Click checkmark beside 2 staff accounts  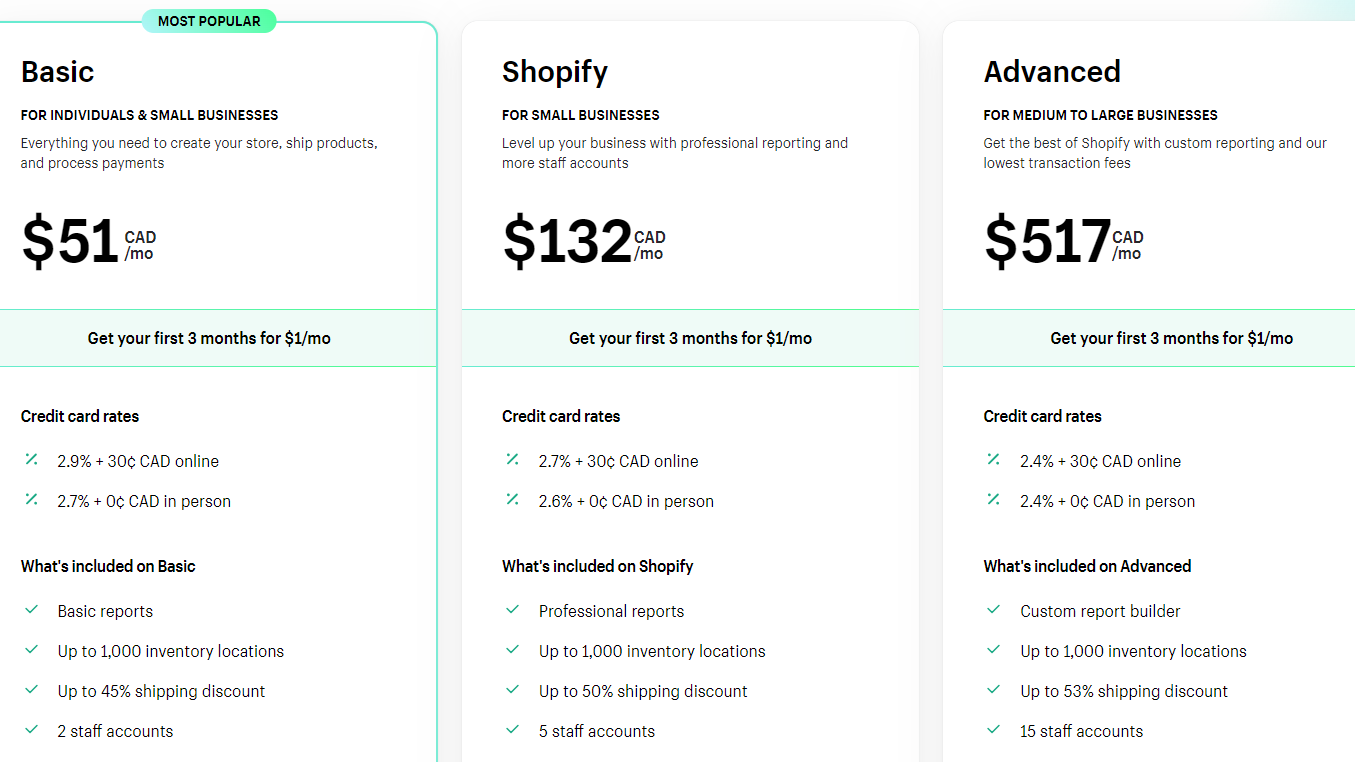(32, 730)
